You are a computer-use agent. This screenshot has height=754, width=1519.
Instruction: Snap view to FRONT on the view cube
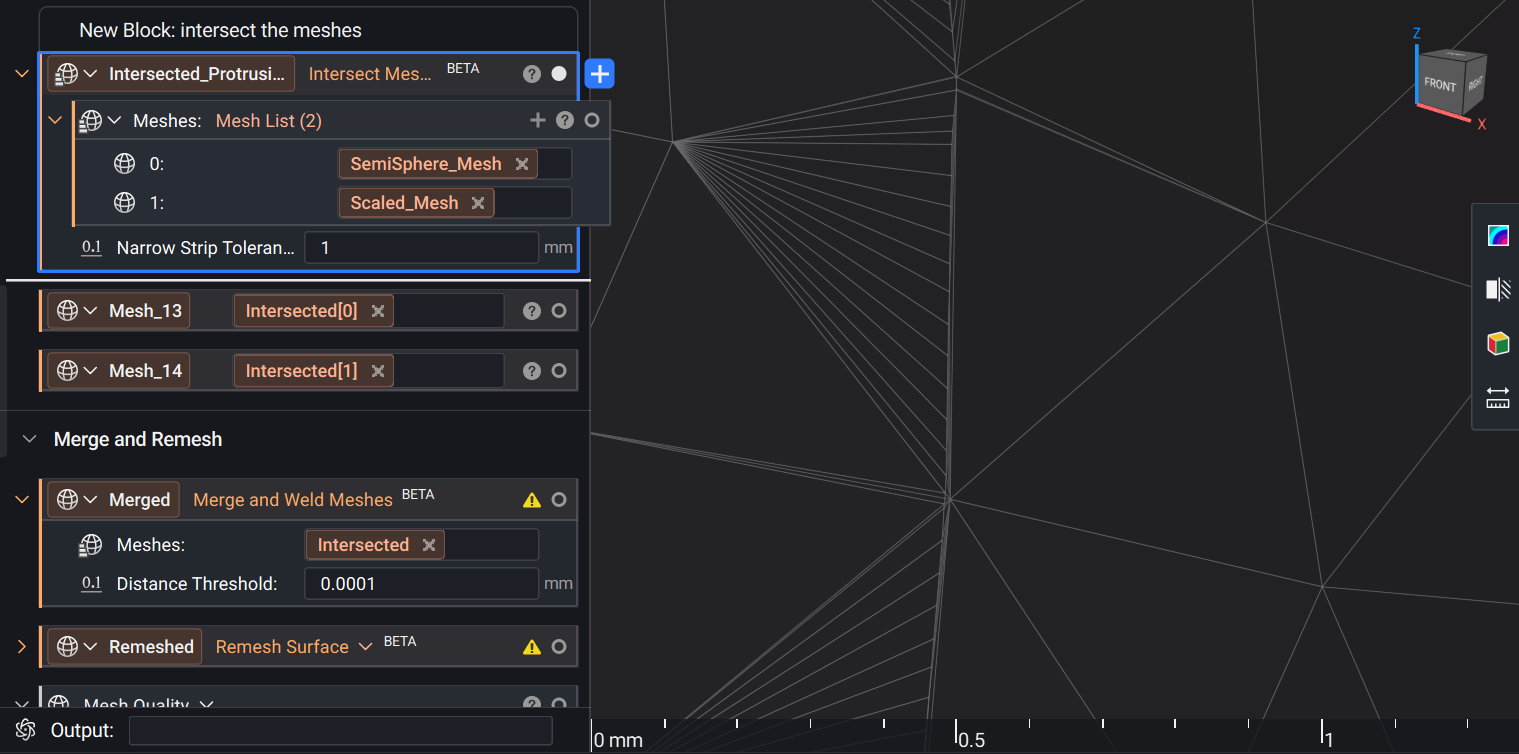click(1440, 85)
